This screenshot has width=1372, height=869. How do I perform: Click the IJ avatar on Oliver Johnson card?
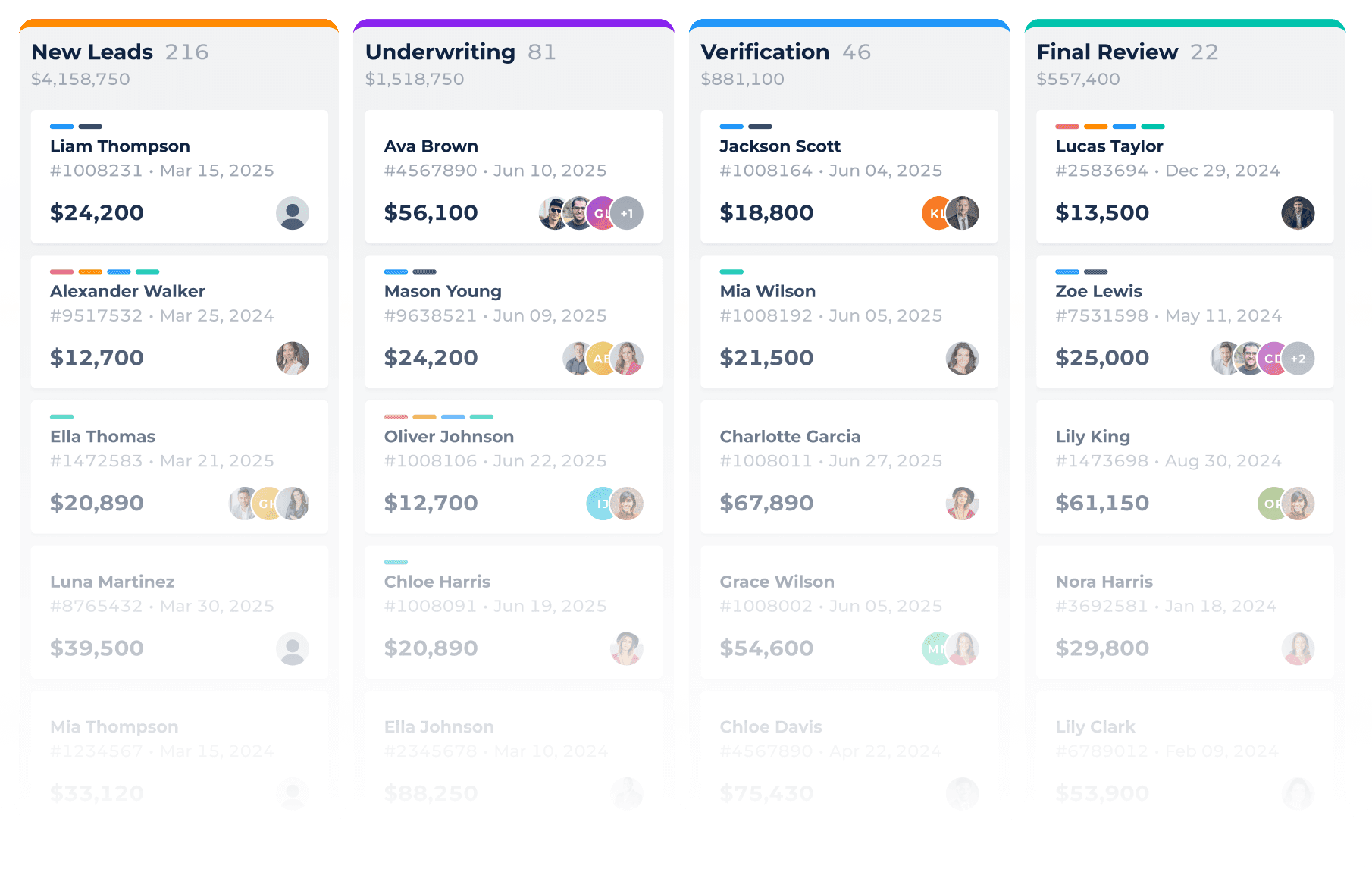600,504
